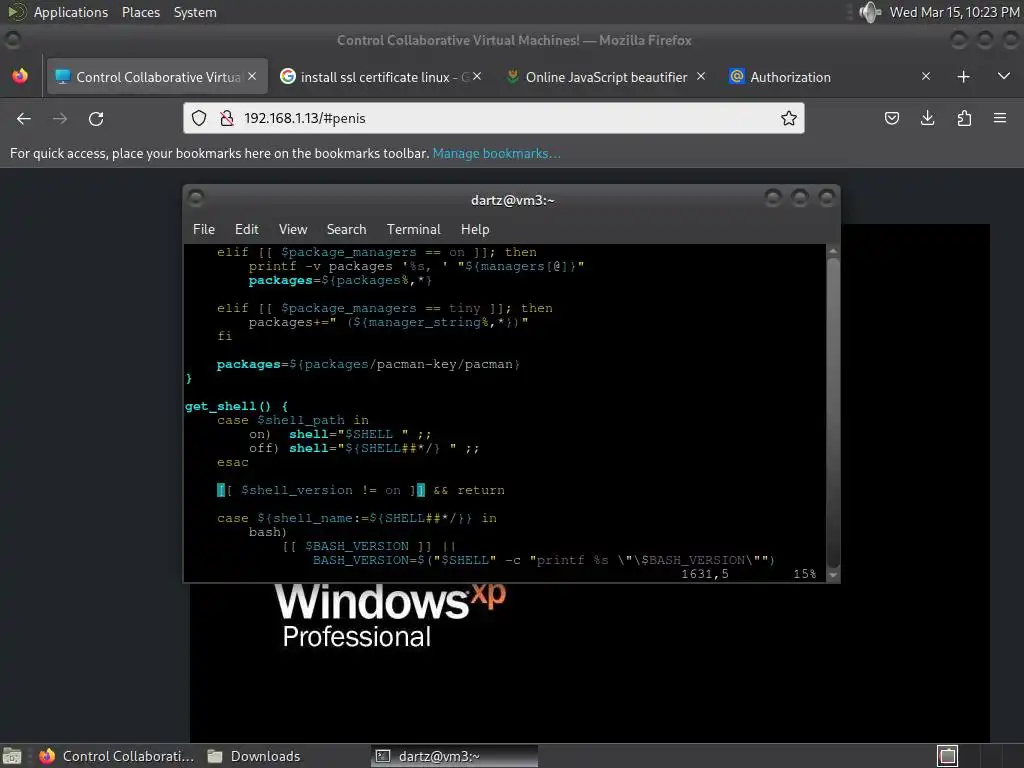This screenshot has height=768, width=1024.
Task: Close the Control Collaborative Virtual Machines tab
Action: (252, 76)
